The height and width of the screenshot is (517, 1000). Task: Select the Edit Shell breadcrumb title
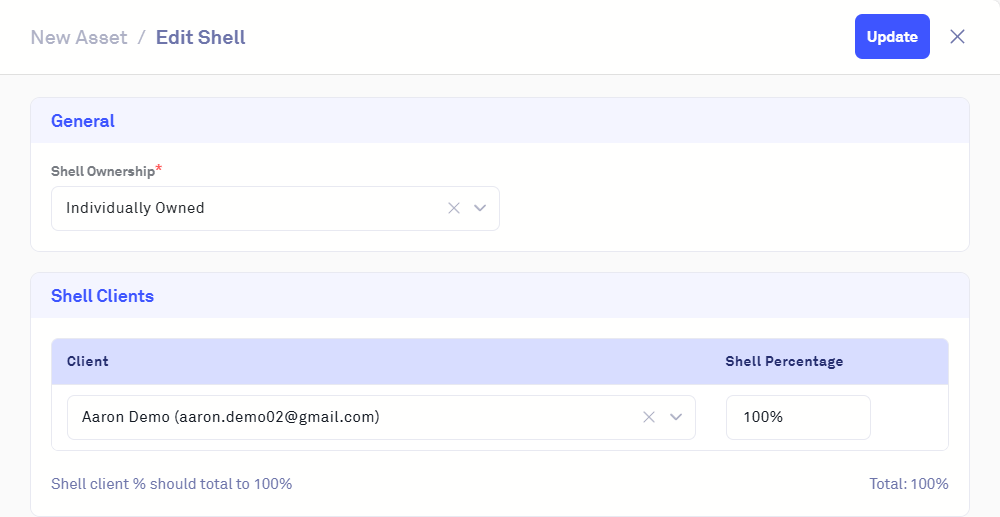pos(200,38)
